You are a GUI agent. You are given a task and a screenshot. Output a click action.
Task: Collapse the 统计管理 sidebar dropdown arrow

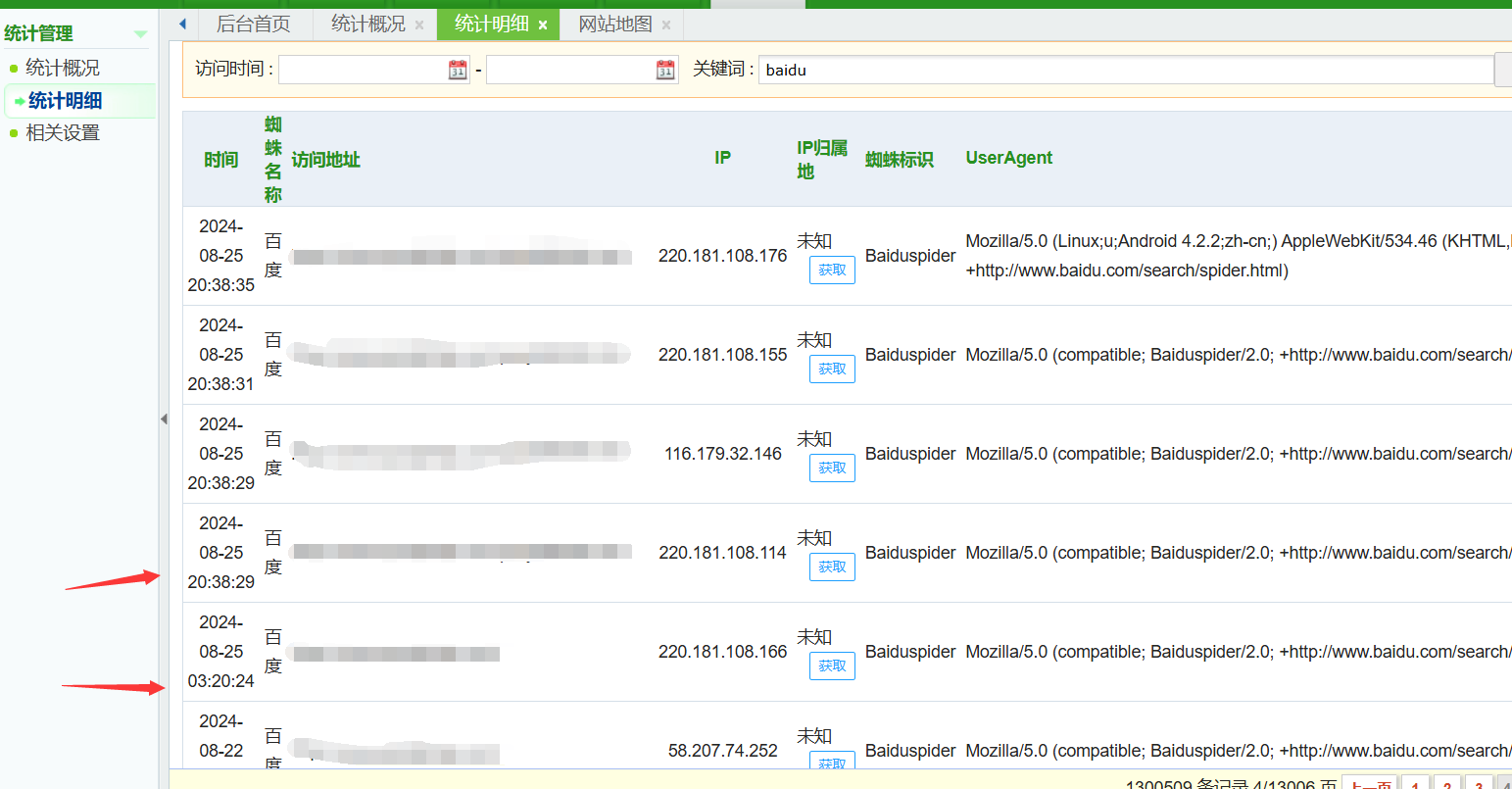[x=140, y=34]
